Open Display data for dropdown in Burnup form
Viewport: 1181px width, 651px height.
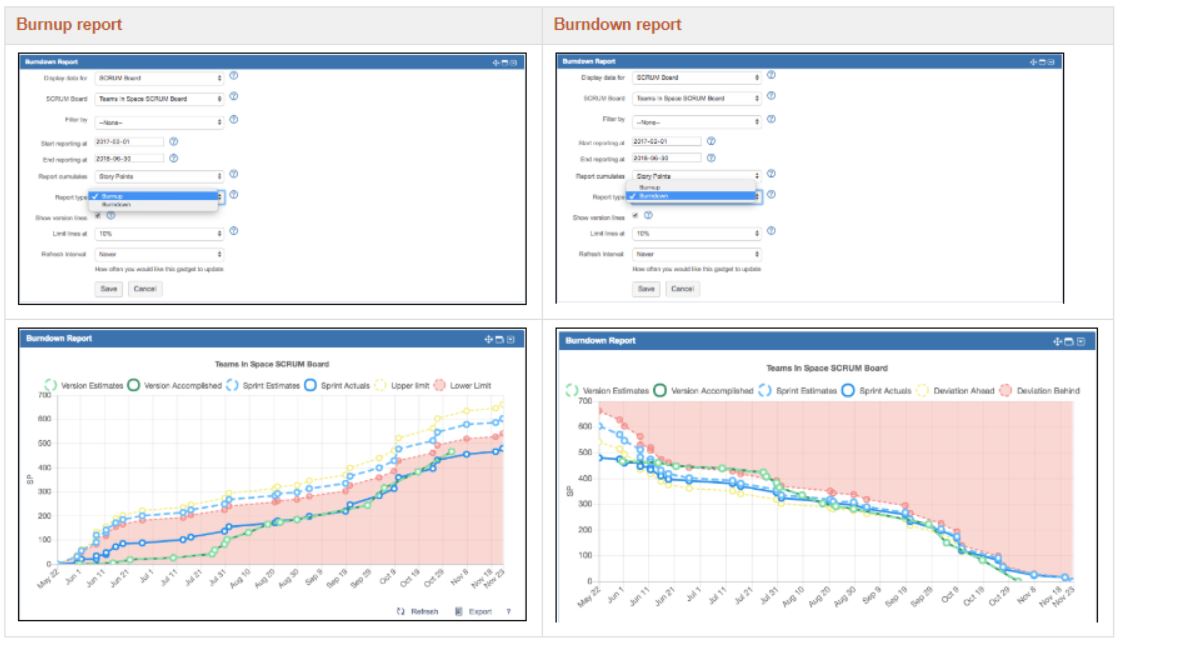click(x=159, y=78)
